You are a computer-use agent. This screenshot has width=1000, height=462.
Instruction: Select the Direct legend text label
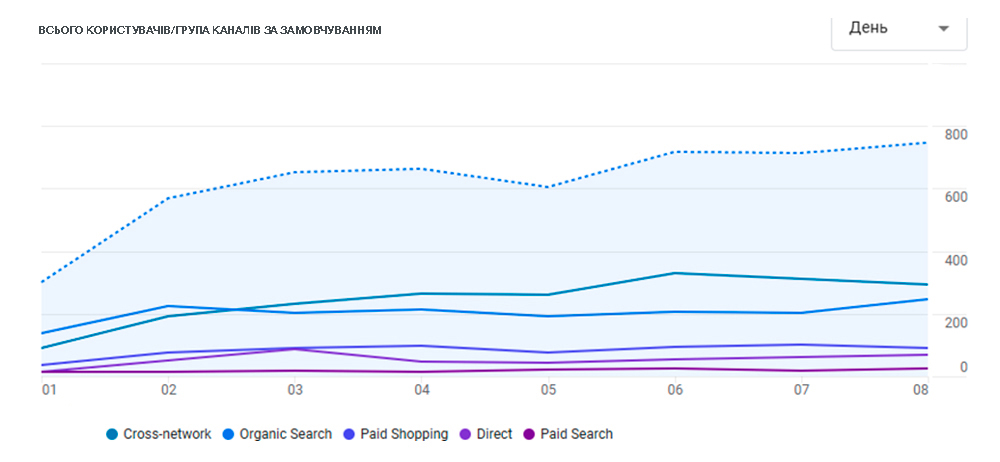pyautogui.click(x=495, y=435)
